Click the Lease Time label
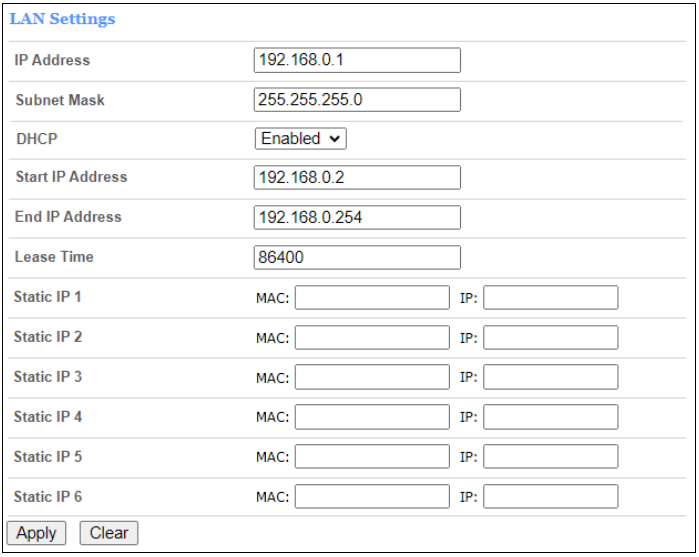699x557 pixels. coord(54,257)
